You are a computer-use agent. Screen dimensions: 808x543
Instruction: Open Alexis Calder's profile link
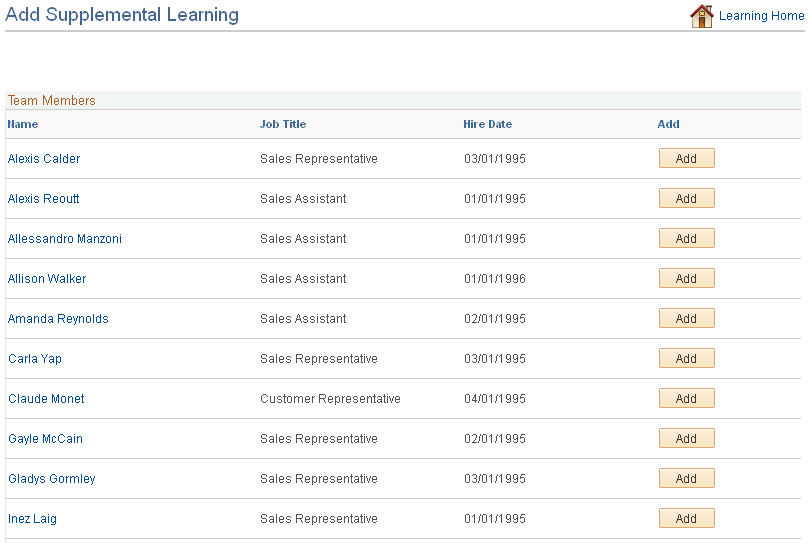44,159
